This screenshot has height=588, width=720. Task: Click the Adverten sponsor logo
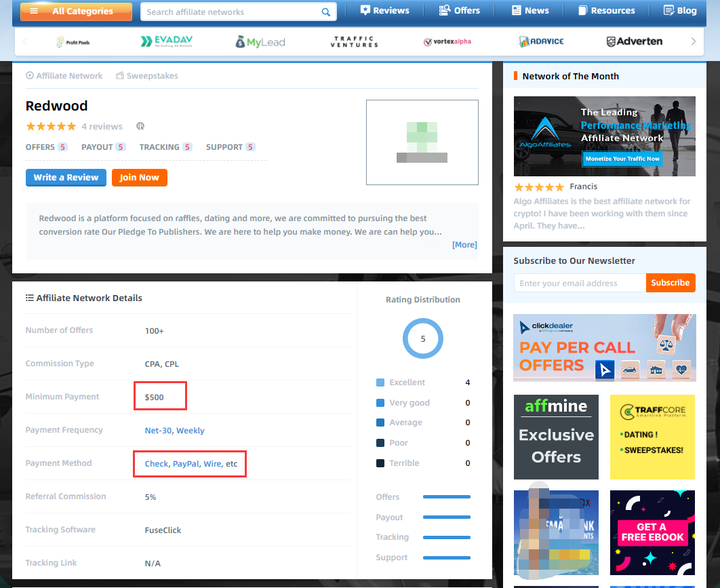pos(634,42)
